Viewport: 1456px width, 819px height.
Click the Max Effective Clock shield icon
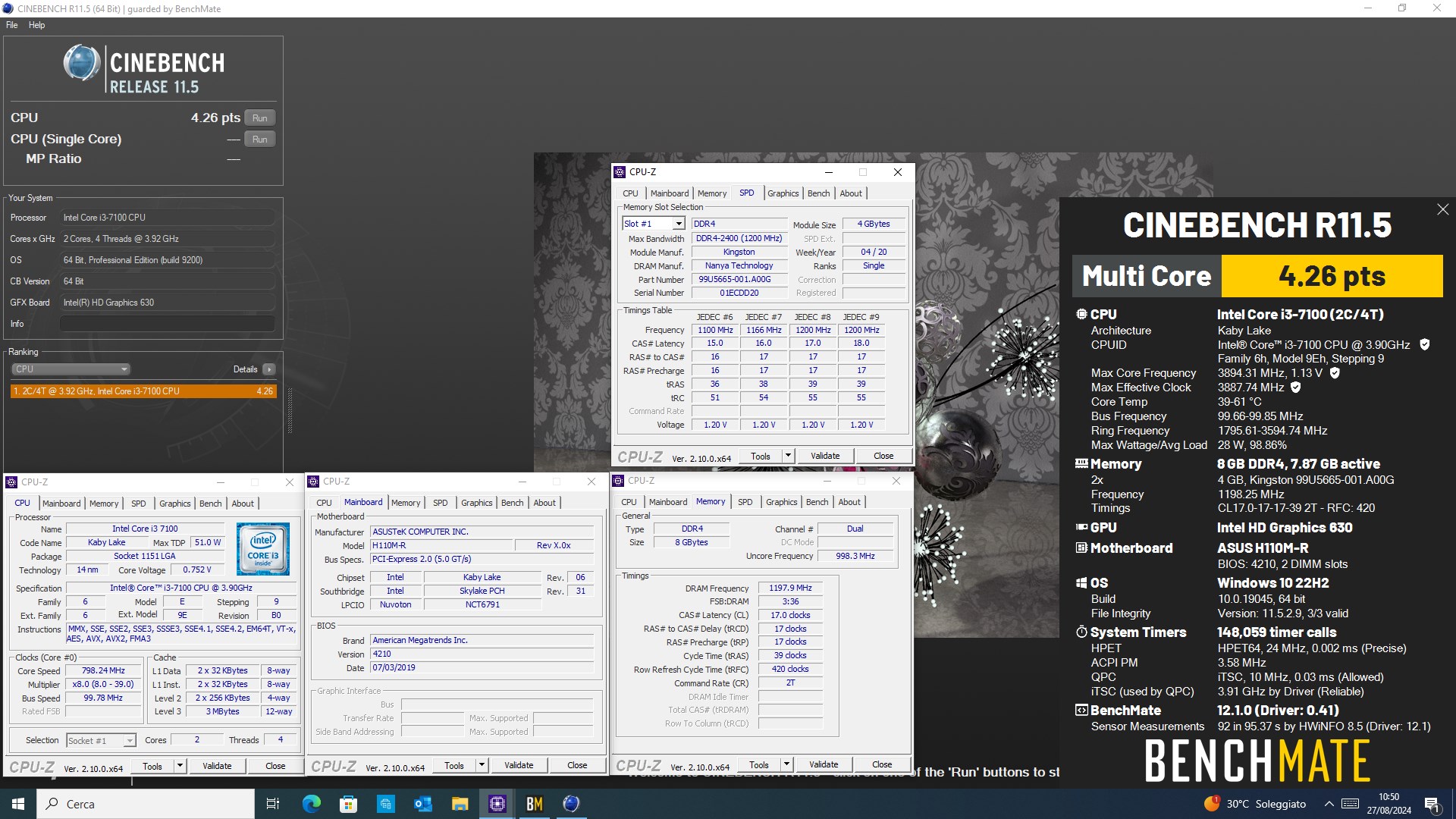(1296, 388)
